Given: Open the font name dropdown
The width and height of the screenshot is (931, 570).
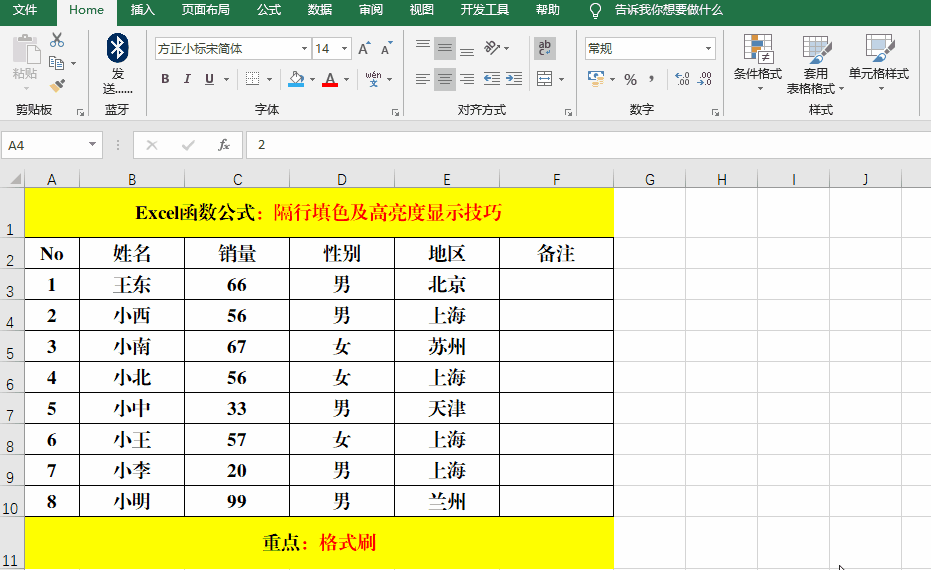Looking at the screenshot, I should pos(304,48).
